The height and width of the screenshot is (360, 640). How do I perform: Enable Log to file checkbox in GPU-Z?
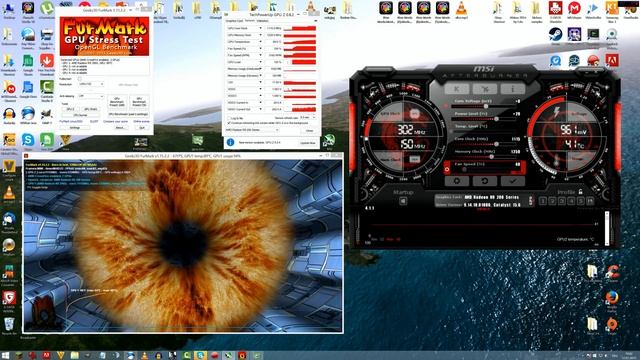(x=229, y=118)
